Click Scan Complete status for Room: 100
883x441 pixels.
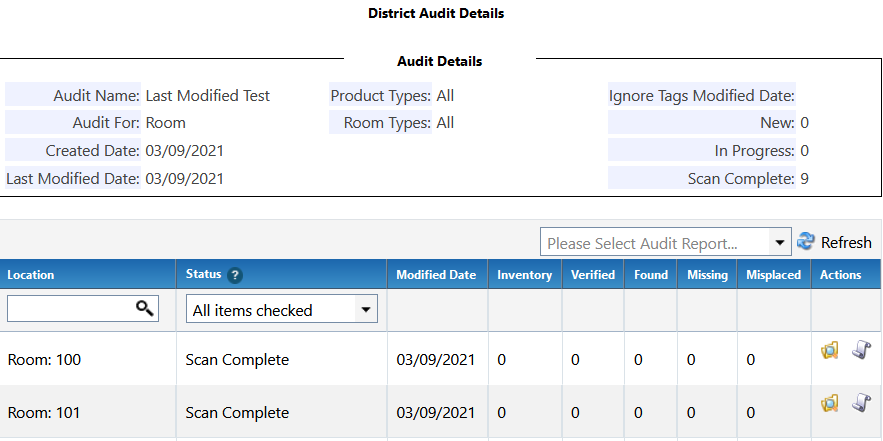coord(237,359)
